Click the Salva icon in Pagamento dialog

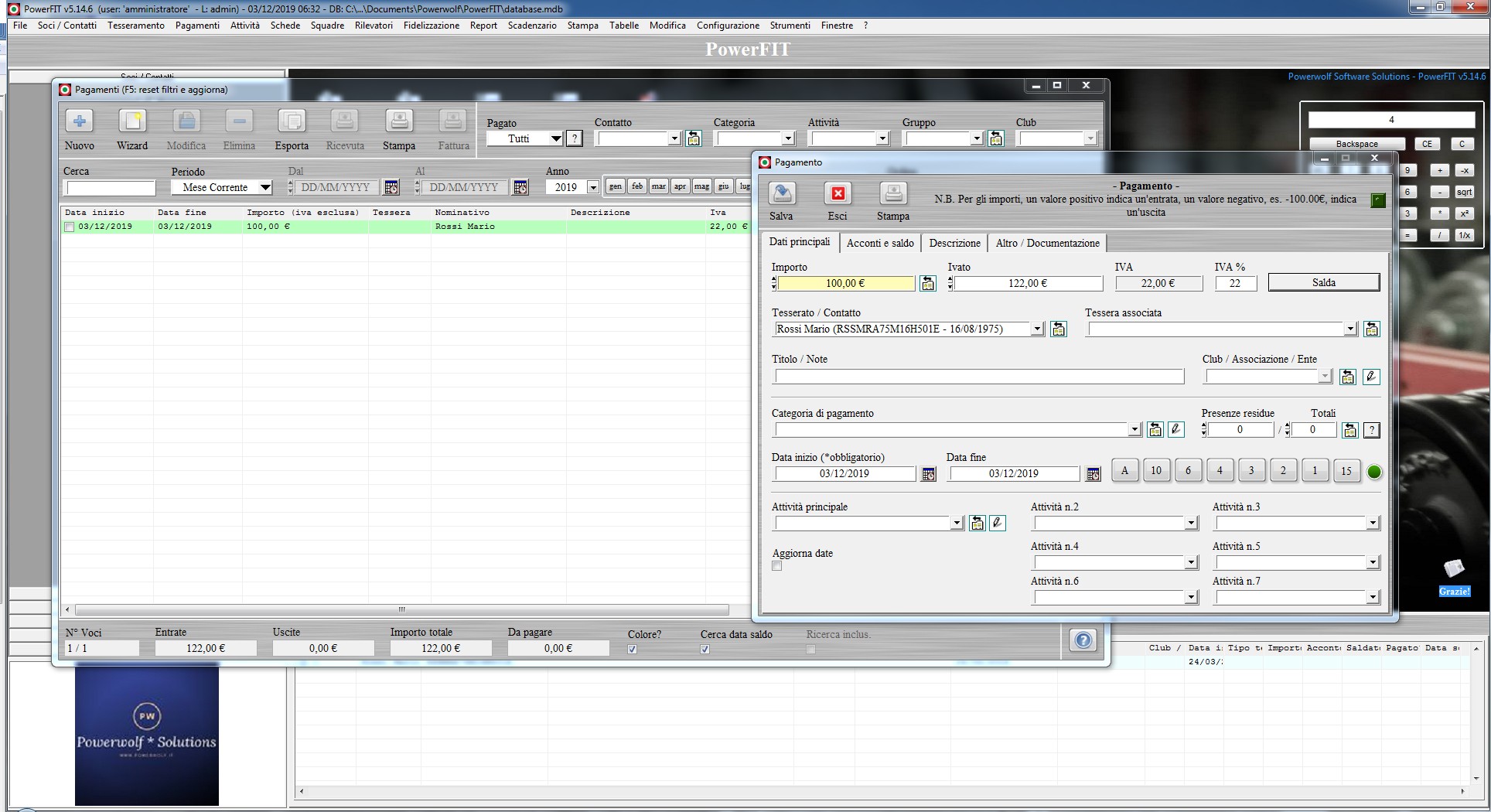coord(782,193)
